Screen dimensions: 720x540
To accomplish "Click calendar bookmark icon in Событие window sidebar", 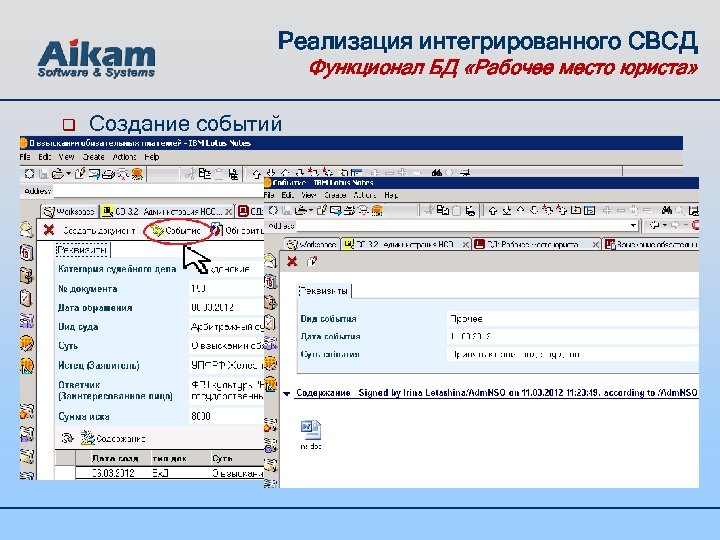I will point(271,281).
